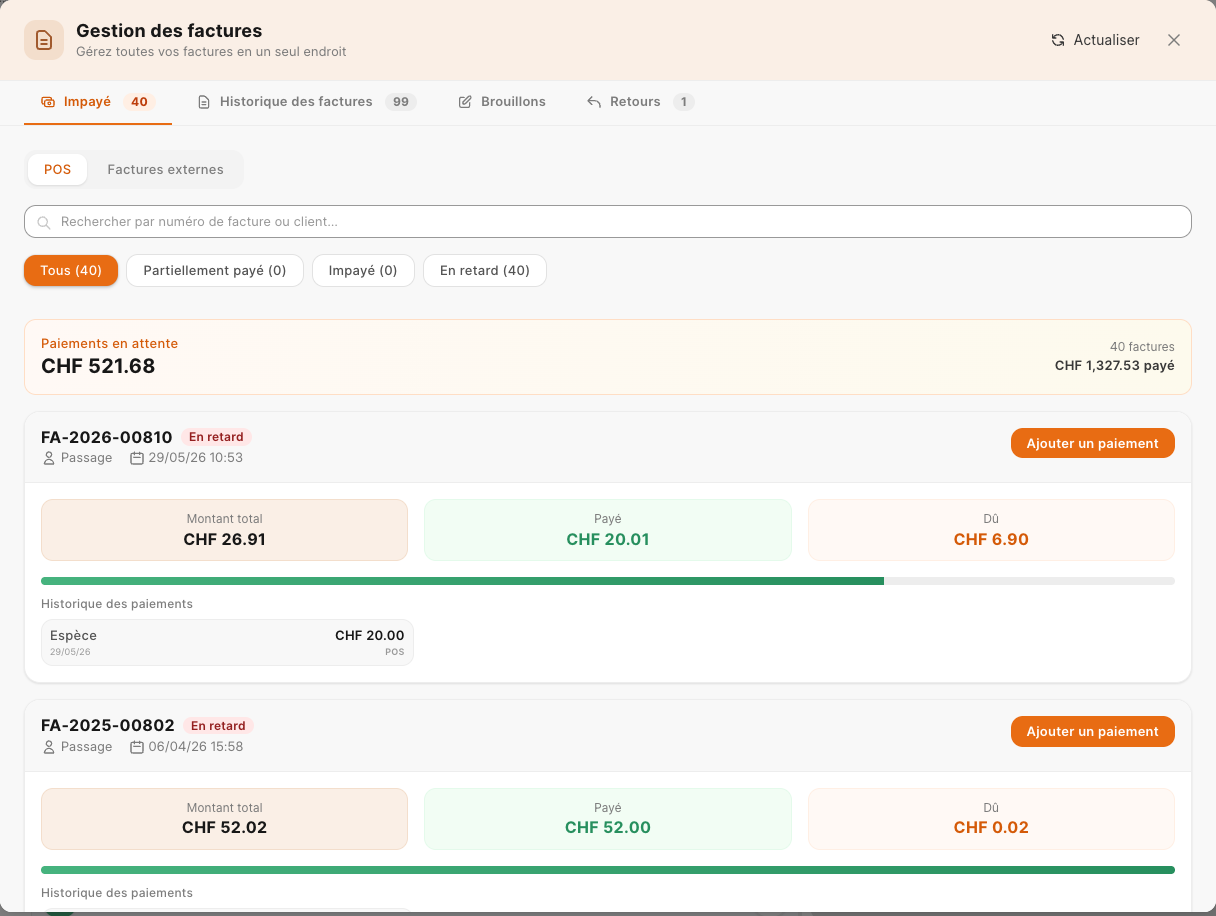Click the Montant total CHF 52.02 box
Image resolution: width=1216 pixels, height=916 pixels.
[224, 819]
